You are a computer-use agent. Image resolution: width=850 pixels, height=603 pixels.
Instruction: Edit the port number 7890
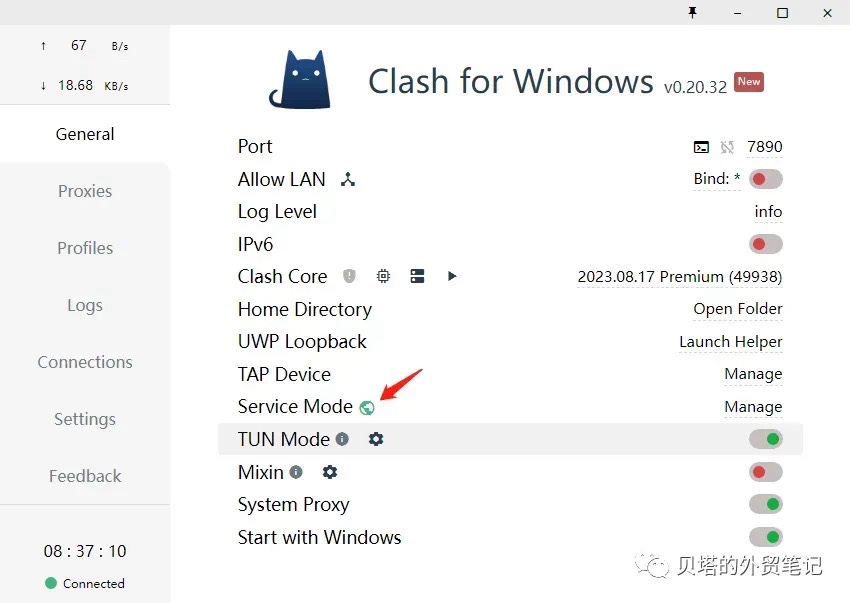point(764,147)
